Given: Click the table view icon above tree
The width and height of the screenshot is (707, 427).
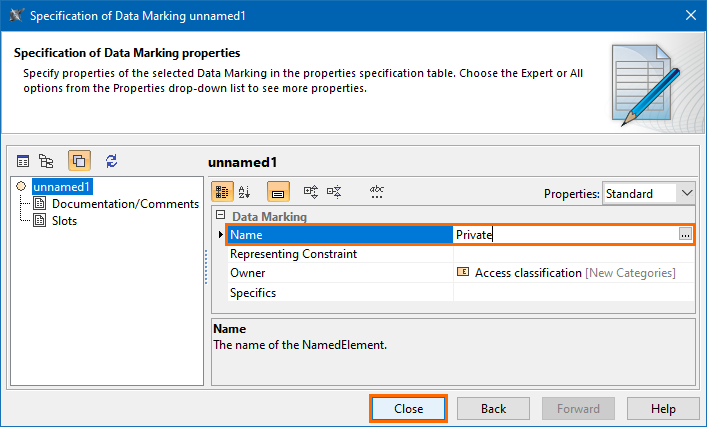Looking at the screenshot, I should point(23,161).
